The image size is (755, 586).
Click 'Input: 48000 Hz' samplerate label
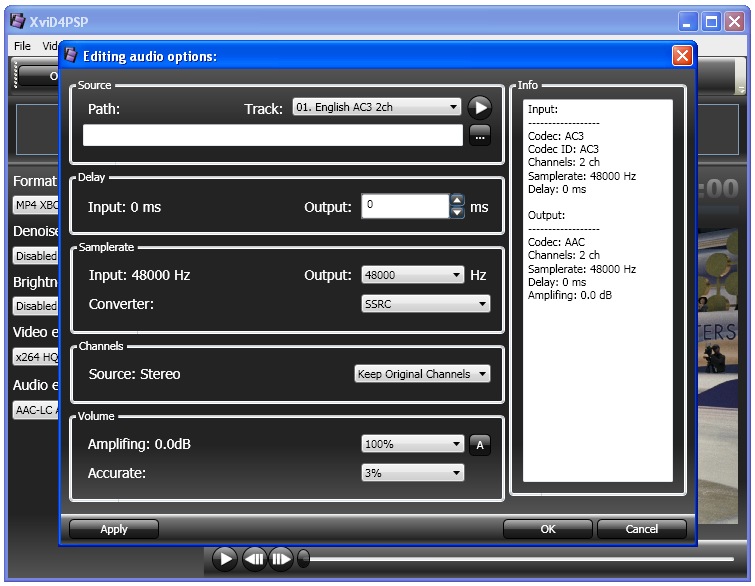click(139, 275)
